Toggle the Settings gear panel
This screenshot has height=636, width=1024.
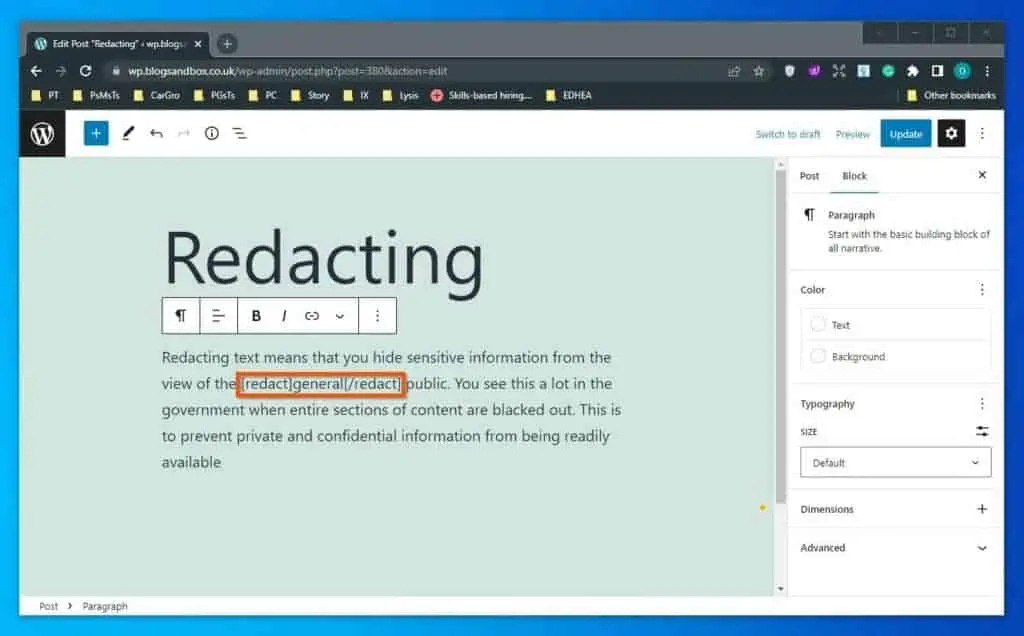tap(952, 134)
